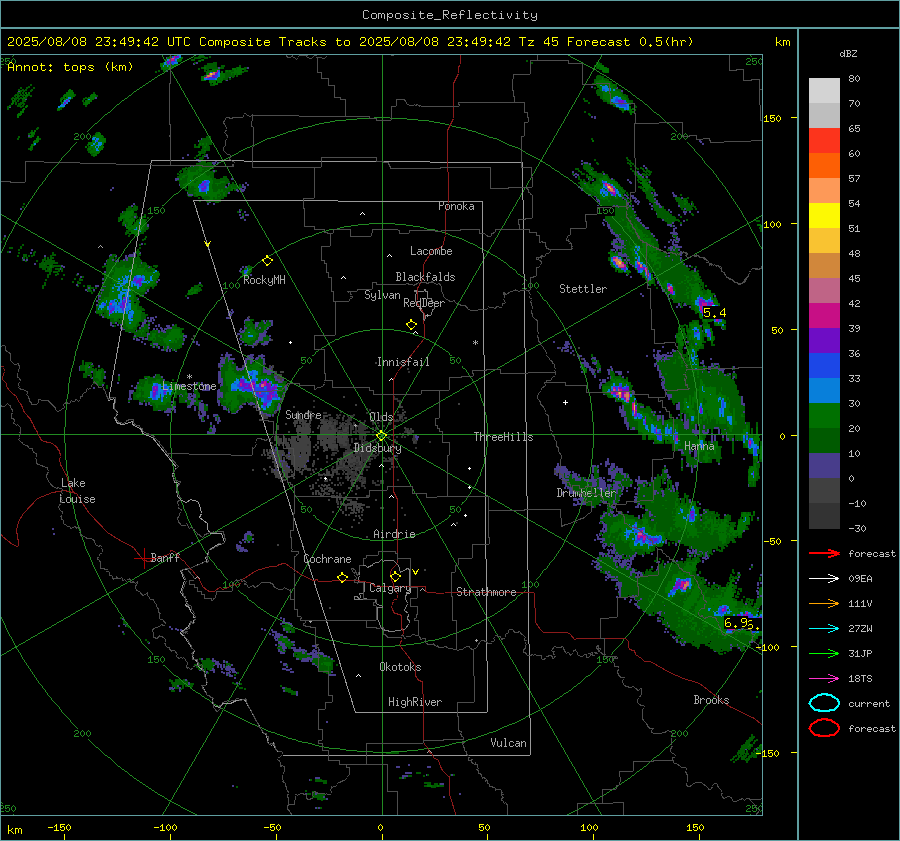Click the Strathmore label
900x841 pixels.
click(486, 592)
